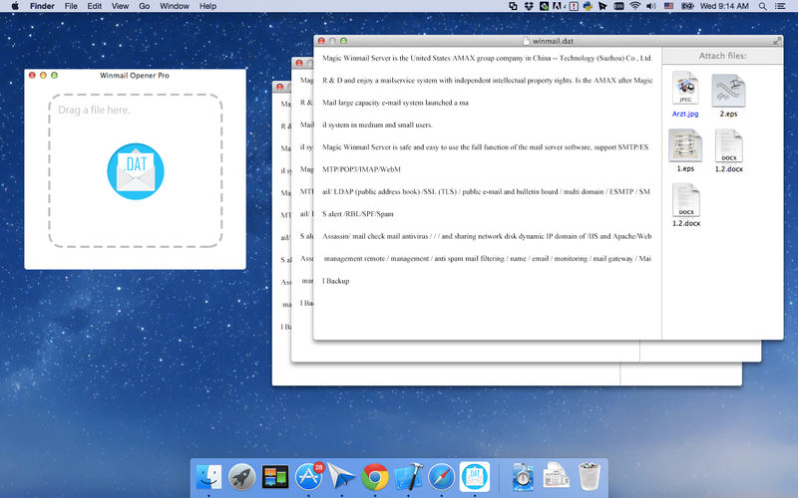798x498 pixels.
Task: Open the volume control in menu bar
Action: (651, 6)
